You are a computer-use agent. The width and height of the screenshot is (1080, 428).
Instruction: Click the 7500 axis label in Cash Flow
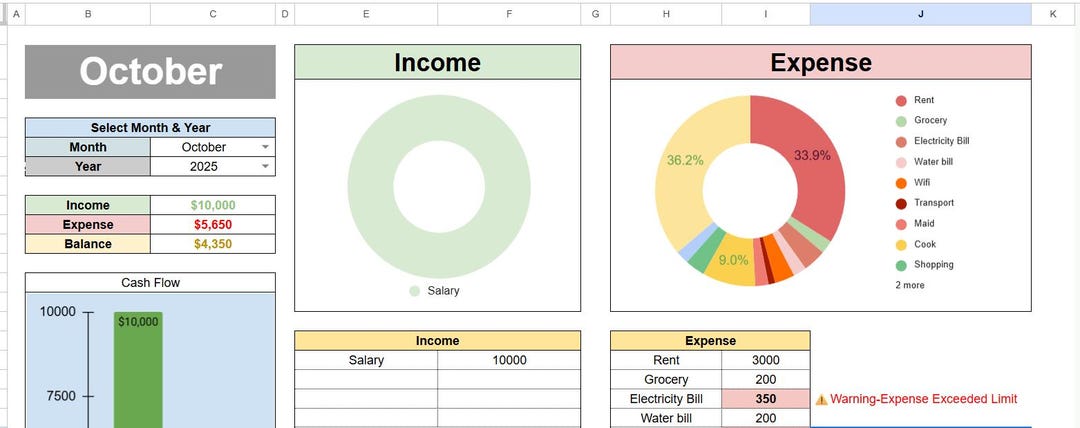coord(61,396)
